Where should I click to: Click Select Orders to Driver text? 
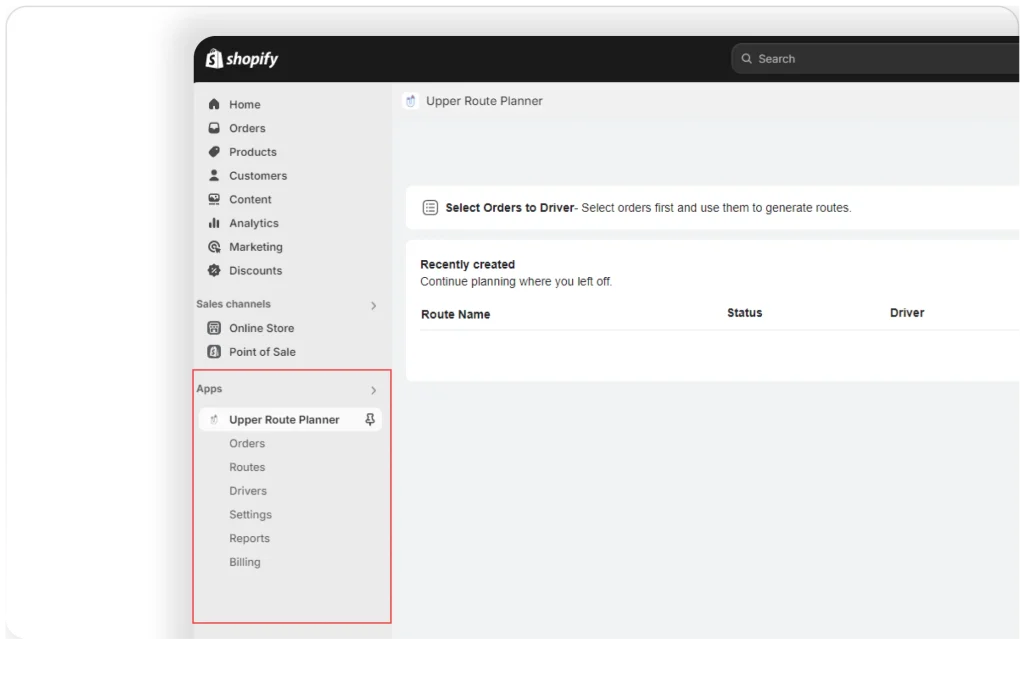tap(509, 208)
